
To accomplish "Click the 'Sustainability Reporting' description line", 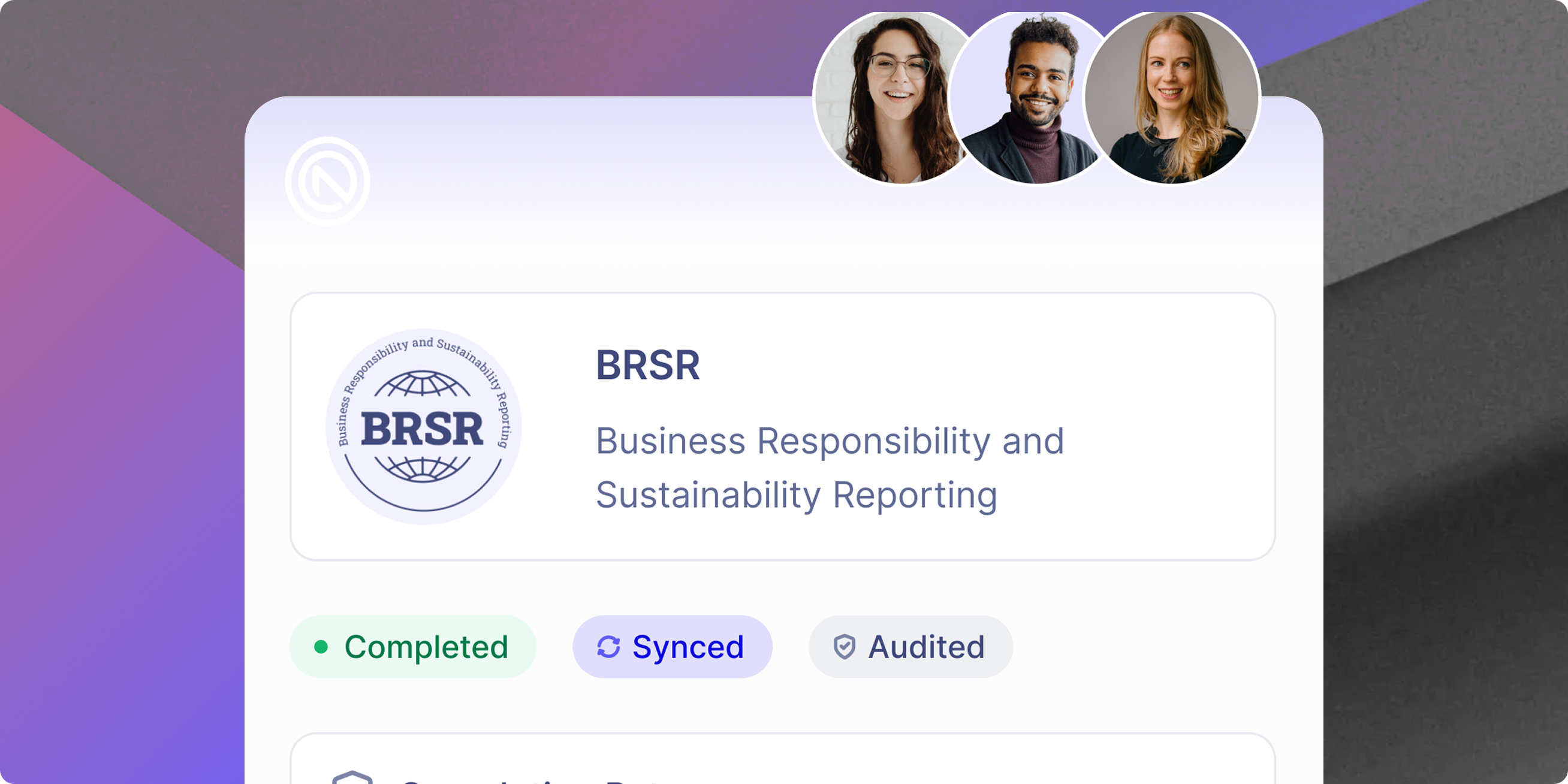I will pos(796,495).
